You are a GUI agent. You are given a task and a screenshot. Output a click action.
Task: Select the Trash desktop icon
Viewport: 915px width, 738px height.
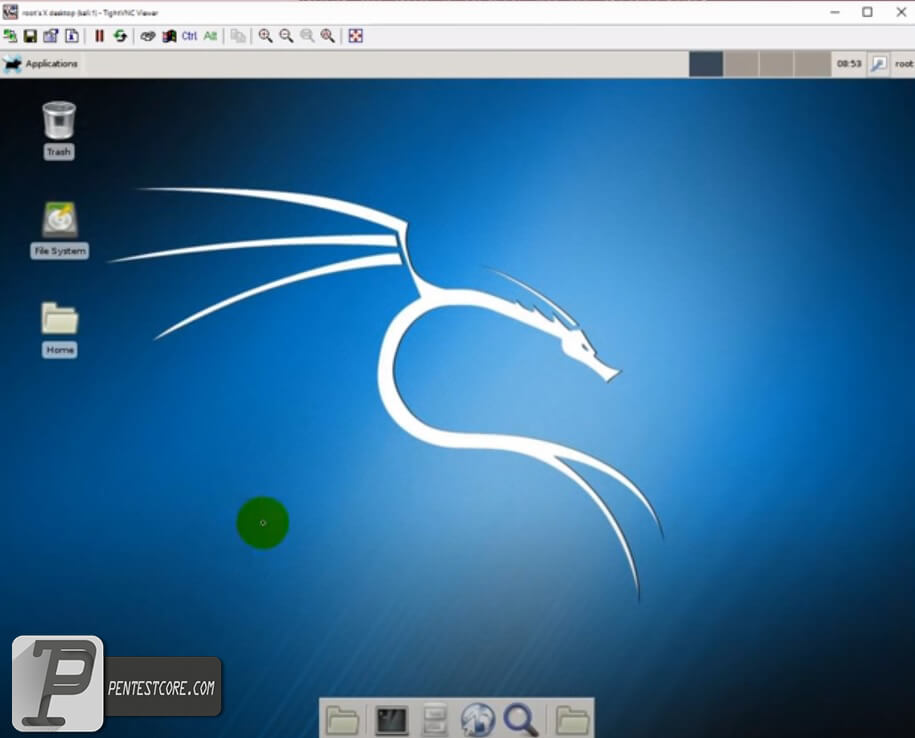click(59, 130)
